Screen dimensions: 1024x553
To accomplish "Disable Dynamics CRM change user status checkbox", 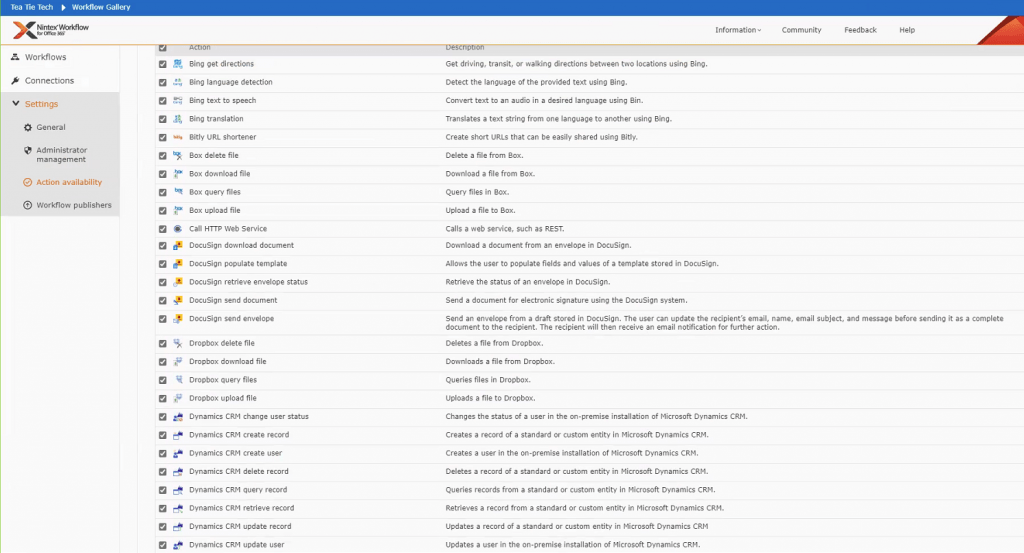I will pos(163,417).
